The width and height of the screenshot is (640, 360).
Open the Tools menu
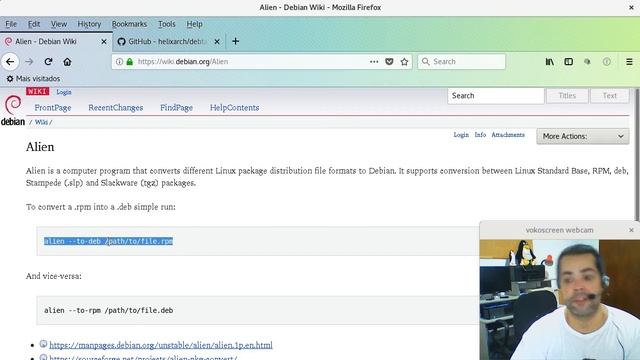pyautogui.click(x=167, y=24)
